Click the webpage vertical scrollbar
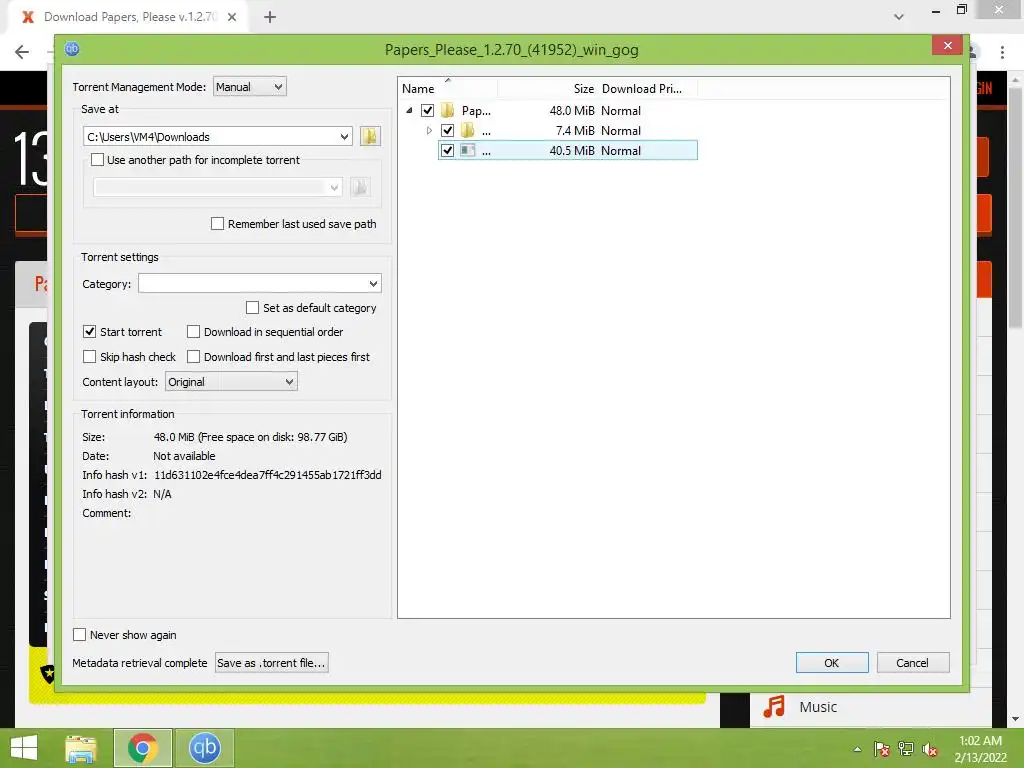This screenshot has height=768, width=1024. coord(1014,209)
